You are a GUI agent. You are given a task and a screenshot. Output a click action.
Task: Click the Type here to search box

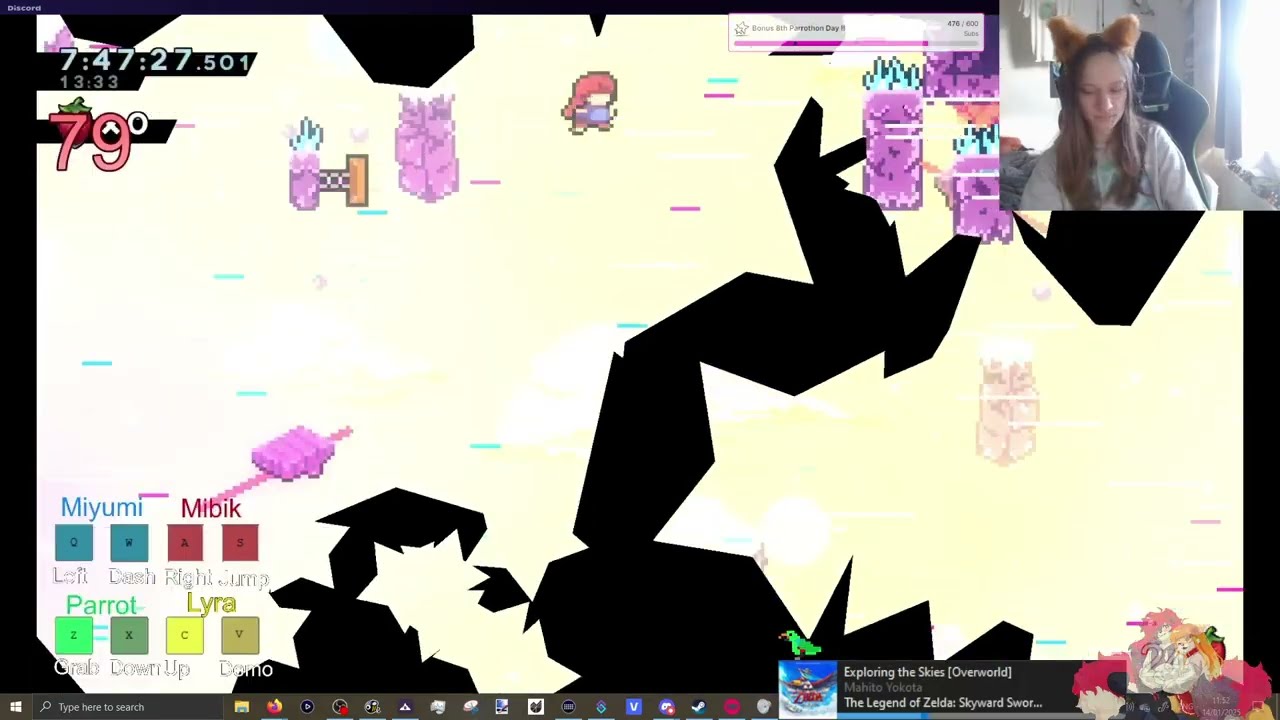pos(128,707)
